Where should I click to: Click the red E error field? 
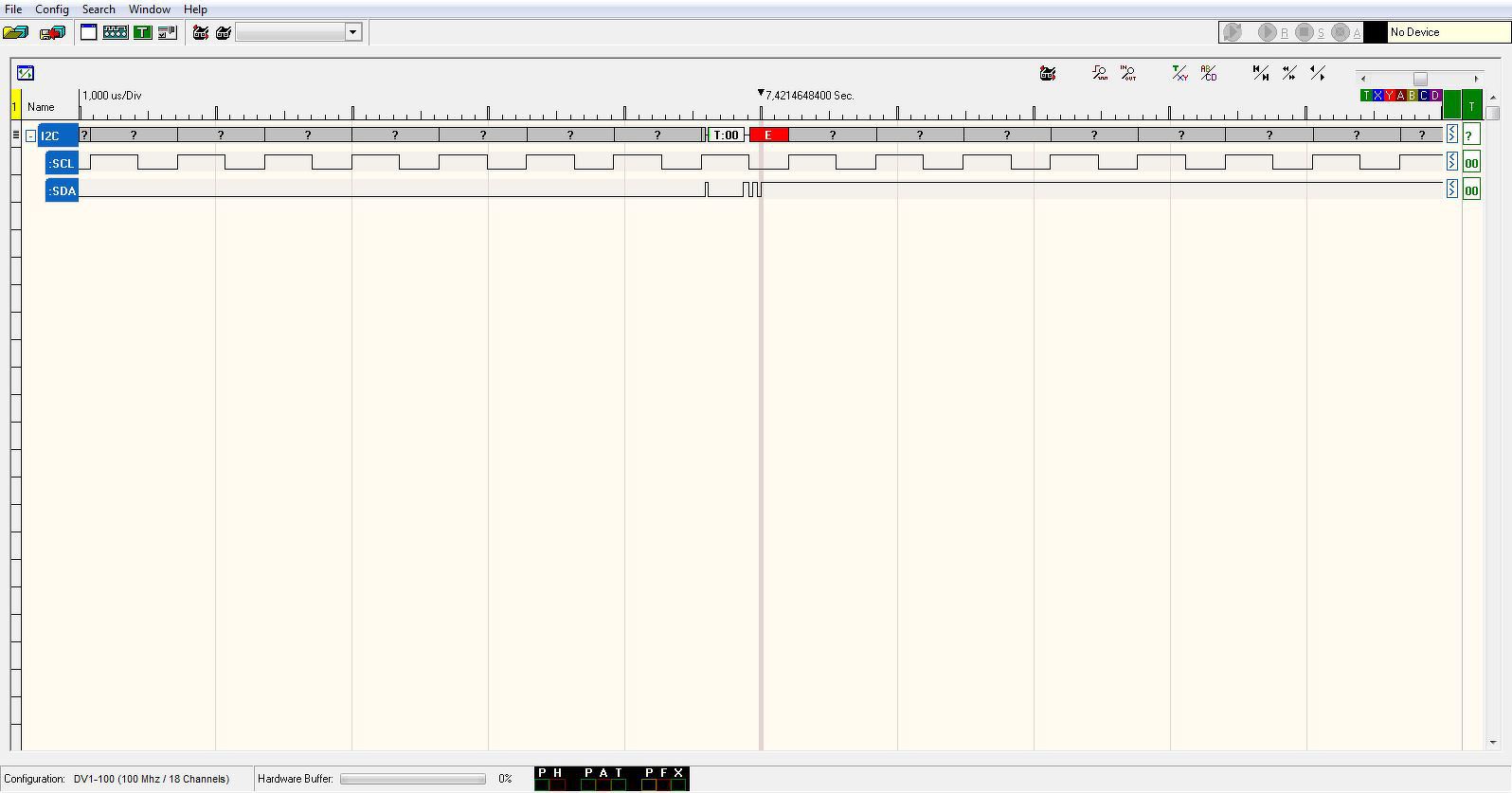[x=768, y=135]
